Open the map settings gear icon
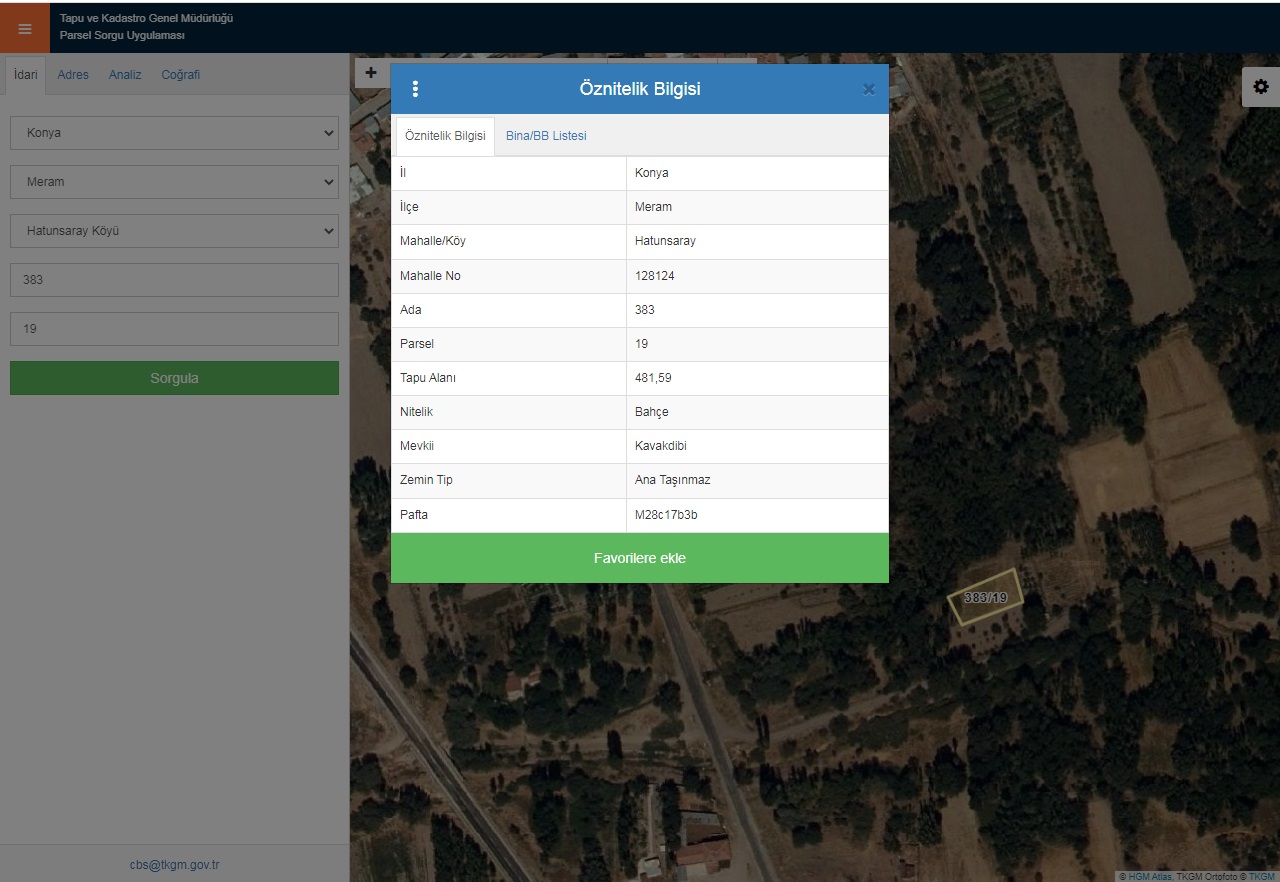 pyautogui.click(x=1260, y=87)
